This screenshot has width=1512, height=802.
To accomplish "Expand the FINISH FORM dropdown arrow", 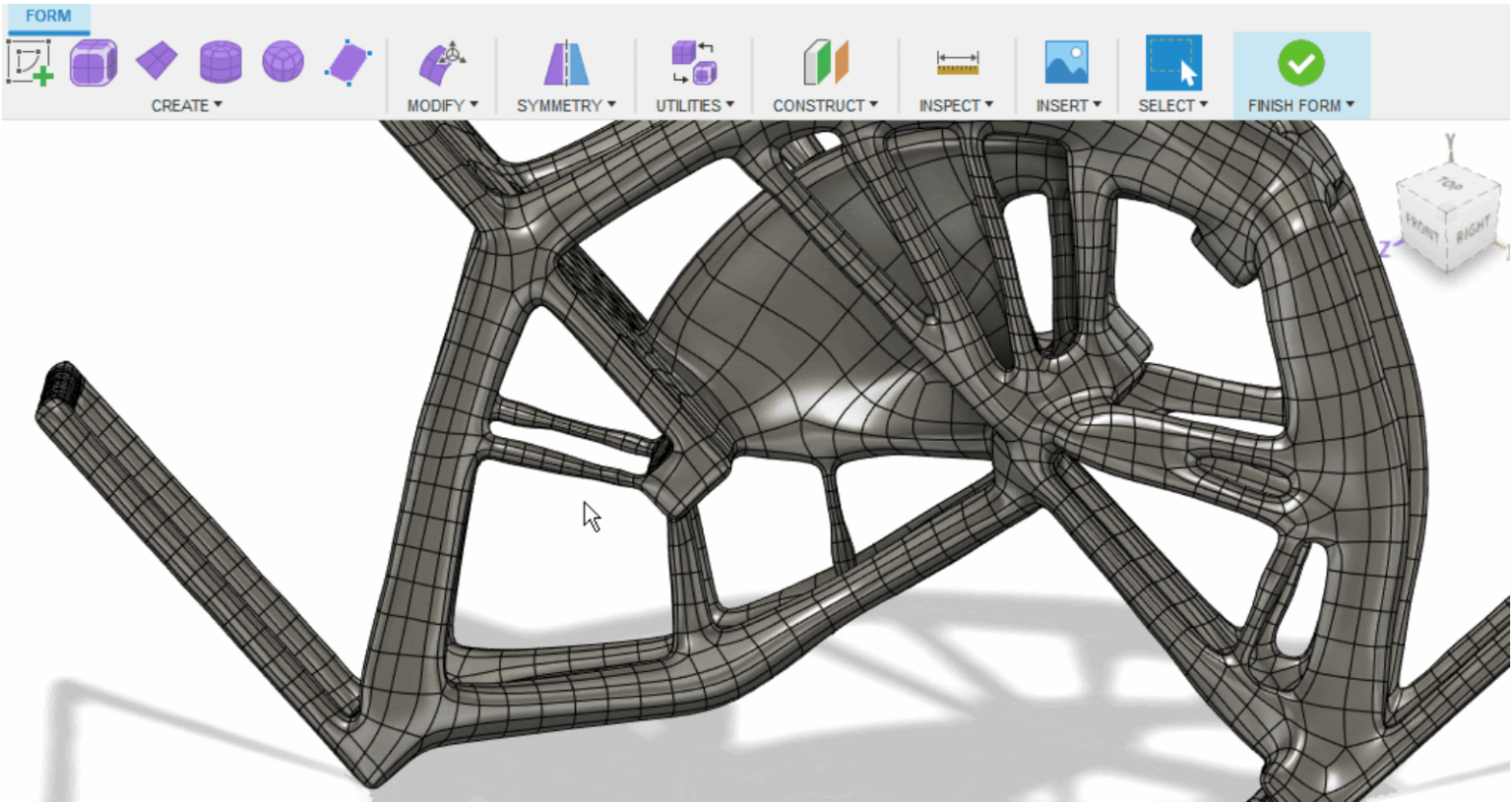I will pyautogui.click(x=1351, y=105).
